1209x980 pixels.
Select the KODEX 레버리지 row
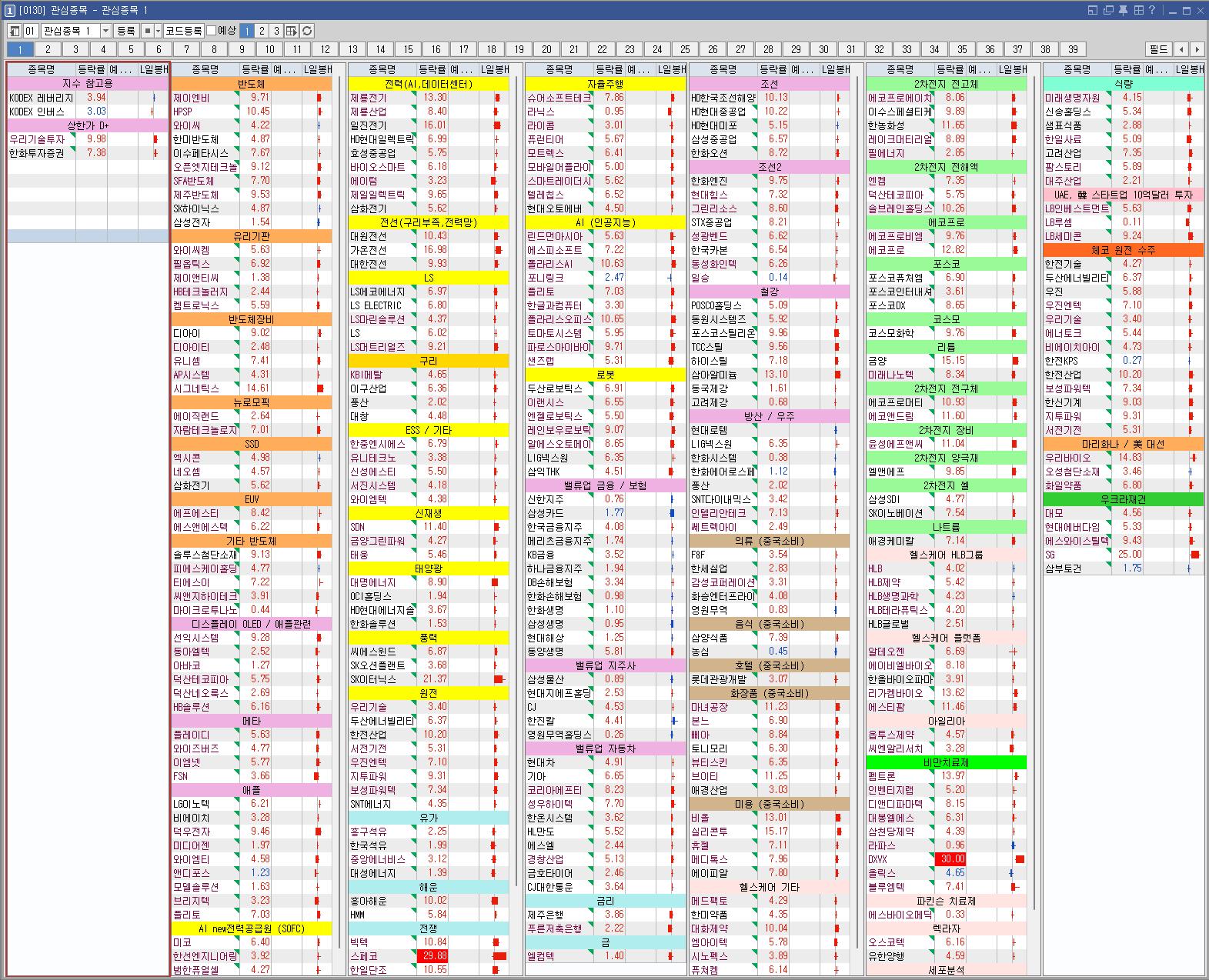(89, 98)
